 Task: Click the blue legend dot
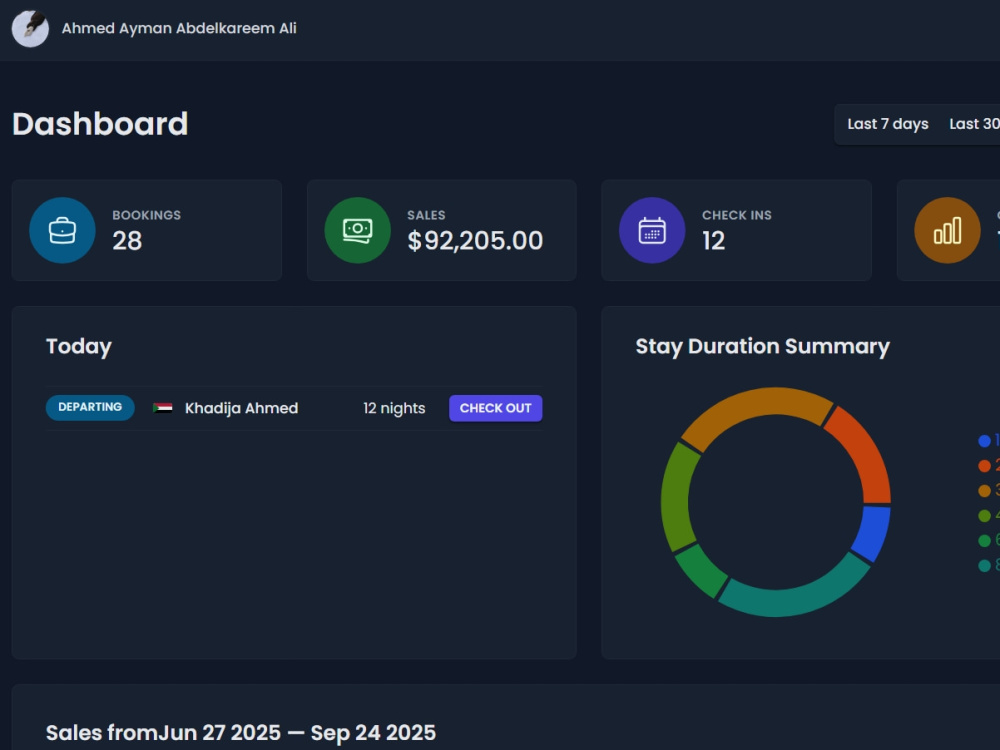pyautogui.click(x=984, y=441)
